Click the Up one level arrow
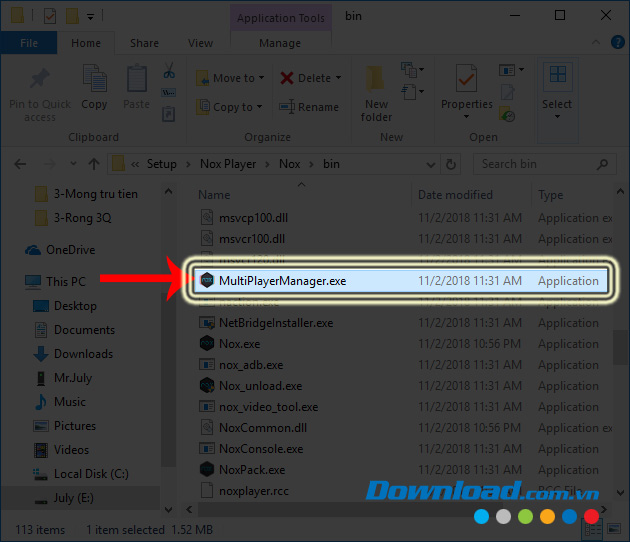The image size is (630, 542). (94, 164)
